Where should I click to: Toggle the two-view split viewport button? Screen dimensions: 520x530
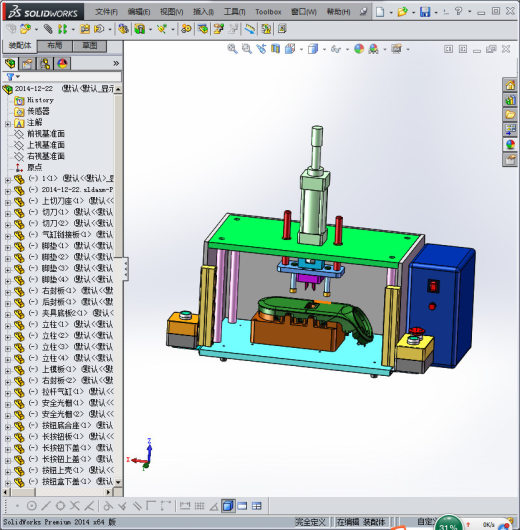coord(242,506)
